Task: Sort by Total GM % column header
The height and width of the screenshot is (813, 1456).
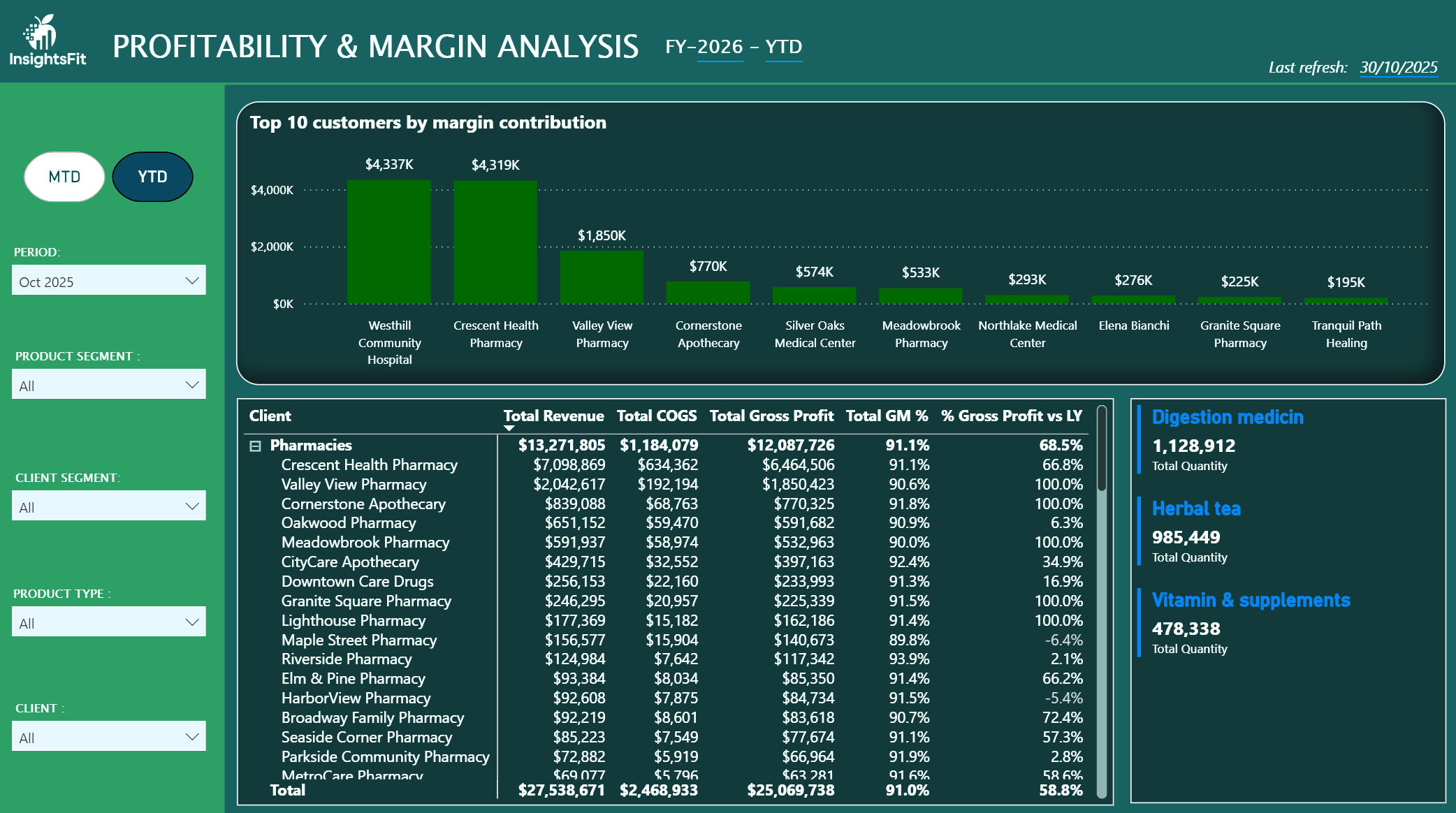Action: [x=887, y=416]
